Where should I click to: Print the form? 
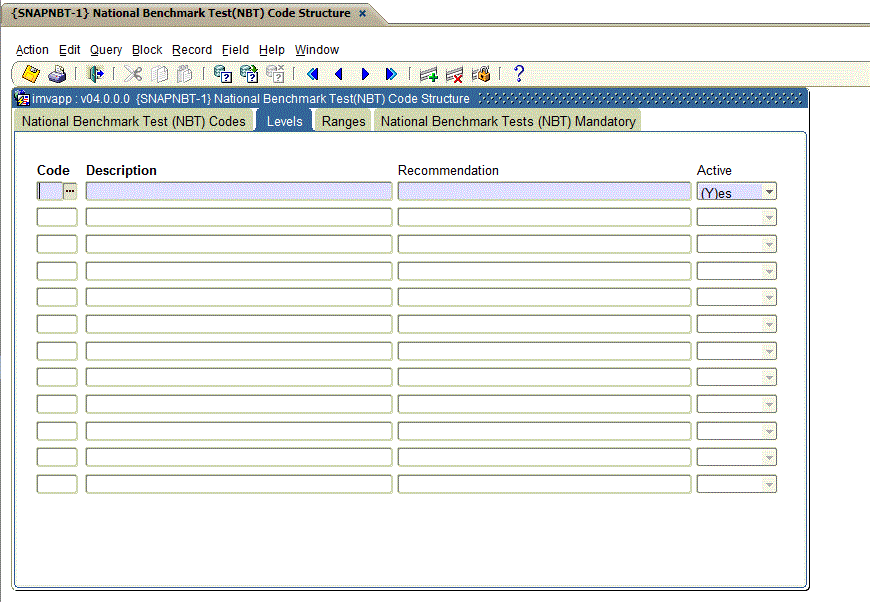pos(57,73)
